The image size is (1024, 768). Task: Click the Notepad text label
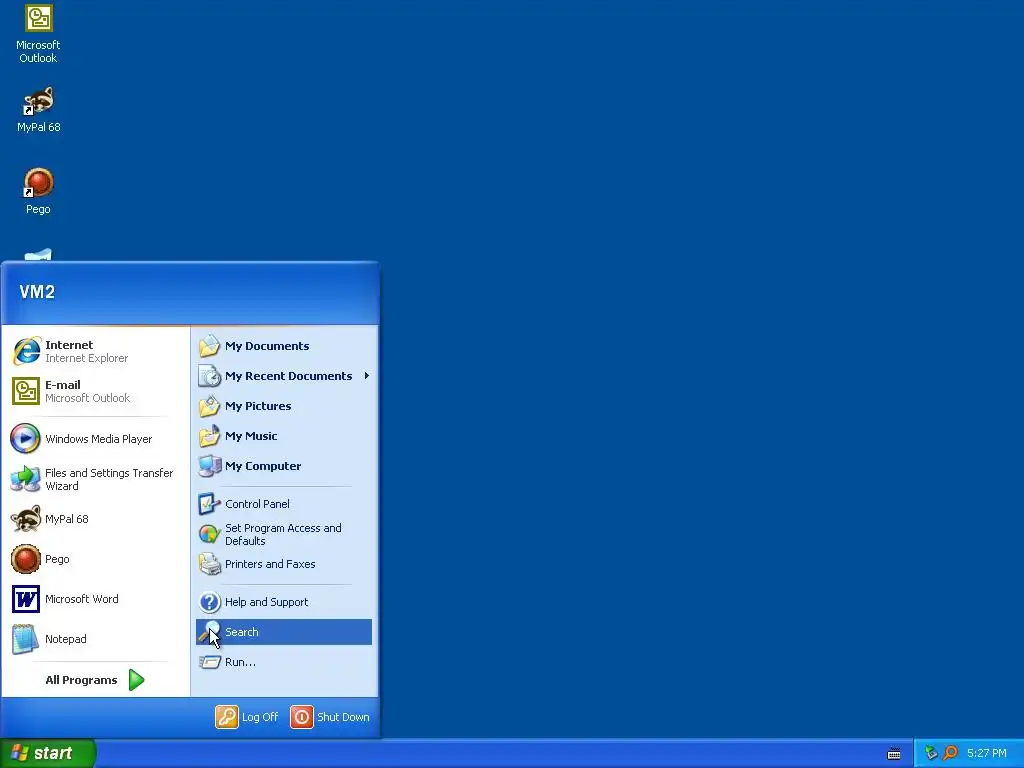click(65, 639)
